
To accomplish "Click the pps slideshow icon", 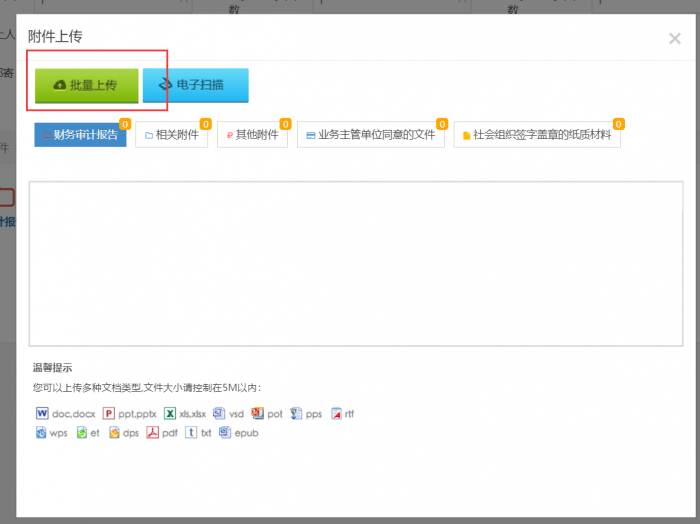I will pos(296,413).
